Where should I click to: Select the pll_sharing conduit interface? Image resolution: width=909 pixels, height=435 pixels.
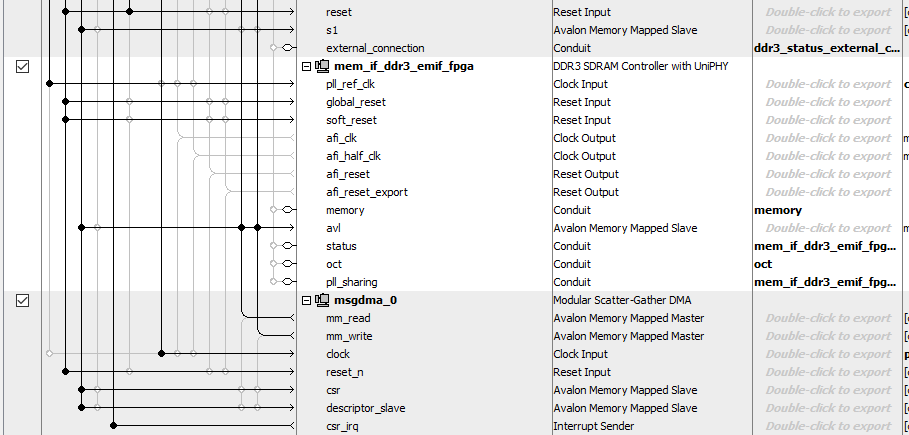tap(351, 282)
